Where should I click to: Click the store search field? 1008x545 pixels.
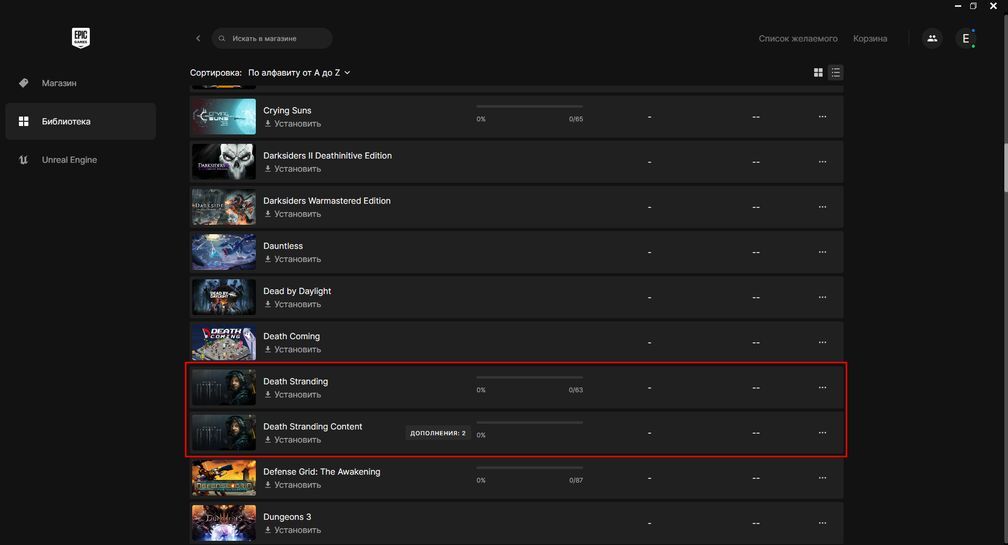(273, 39)
